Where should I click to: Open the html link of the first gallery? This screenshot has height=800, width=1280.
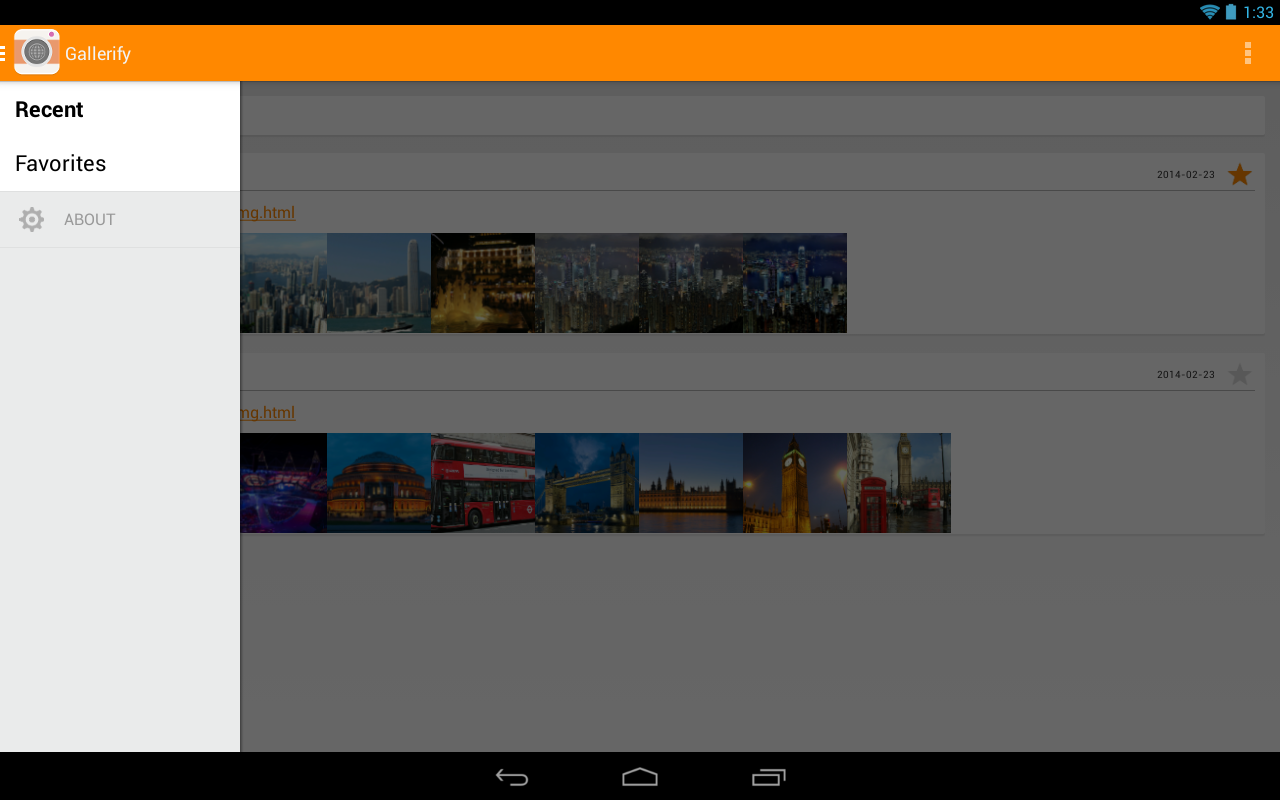[268, 213]
